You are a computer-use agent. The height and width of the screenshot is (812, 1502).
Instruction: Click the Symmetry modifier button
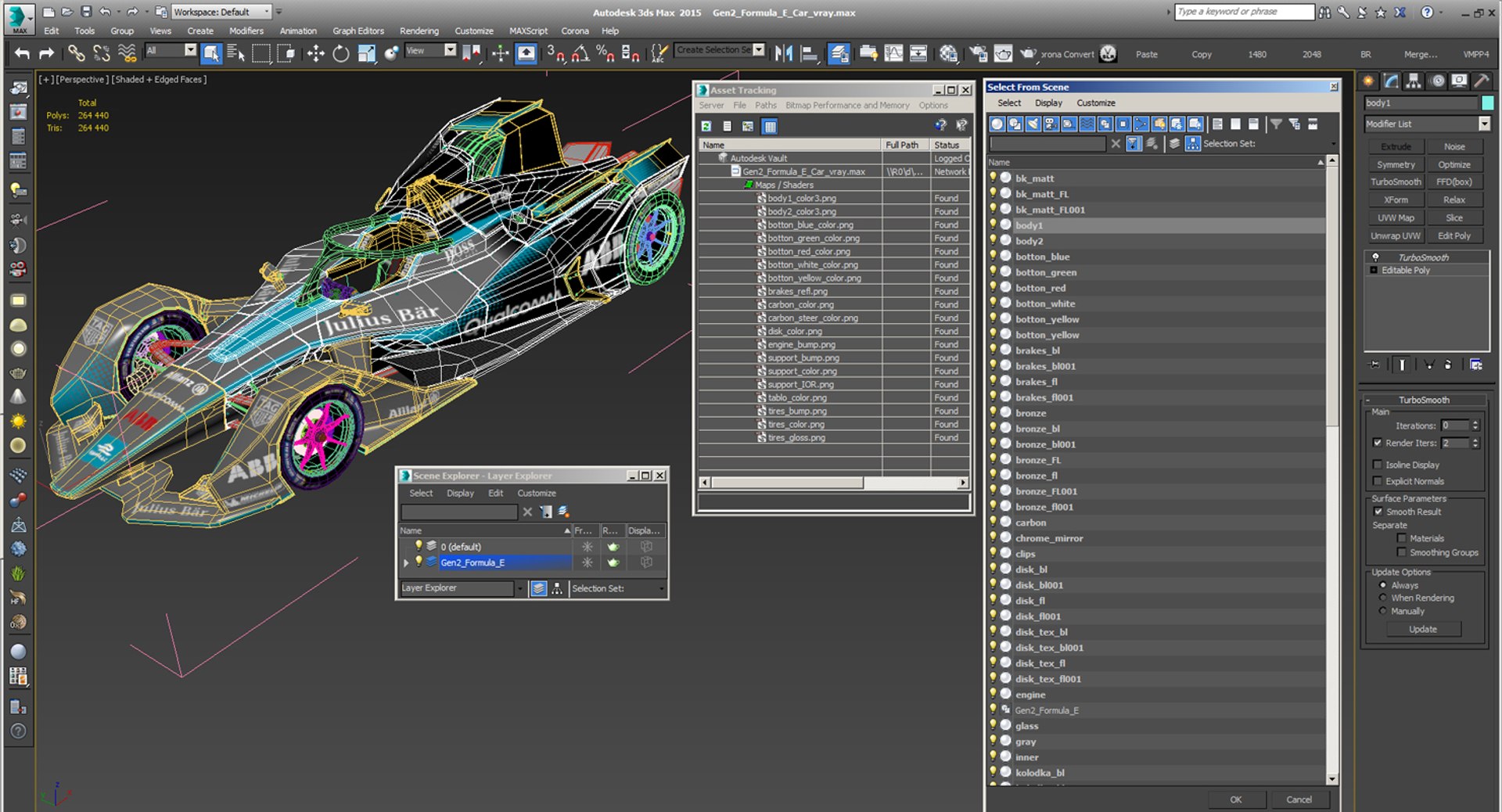[x=1396, y=165]
